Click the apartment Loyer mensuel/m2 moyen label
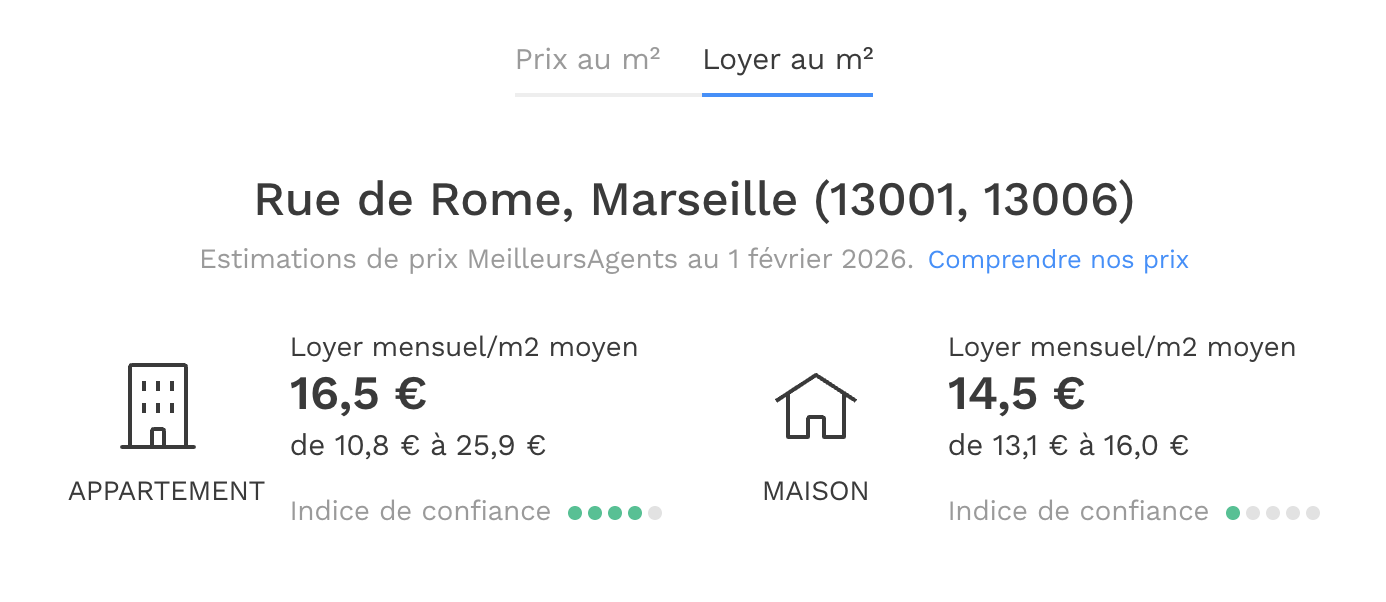The image size is (1386, 602). coord(464,348)
